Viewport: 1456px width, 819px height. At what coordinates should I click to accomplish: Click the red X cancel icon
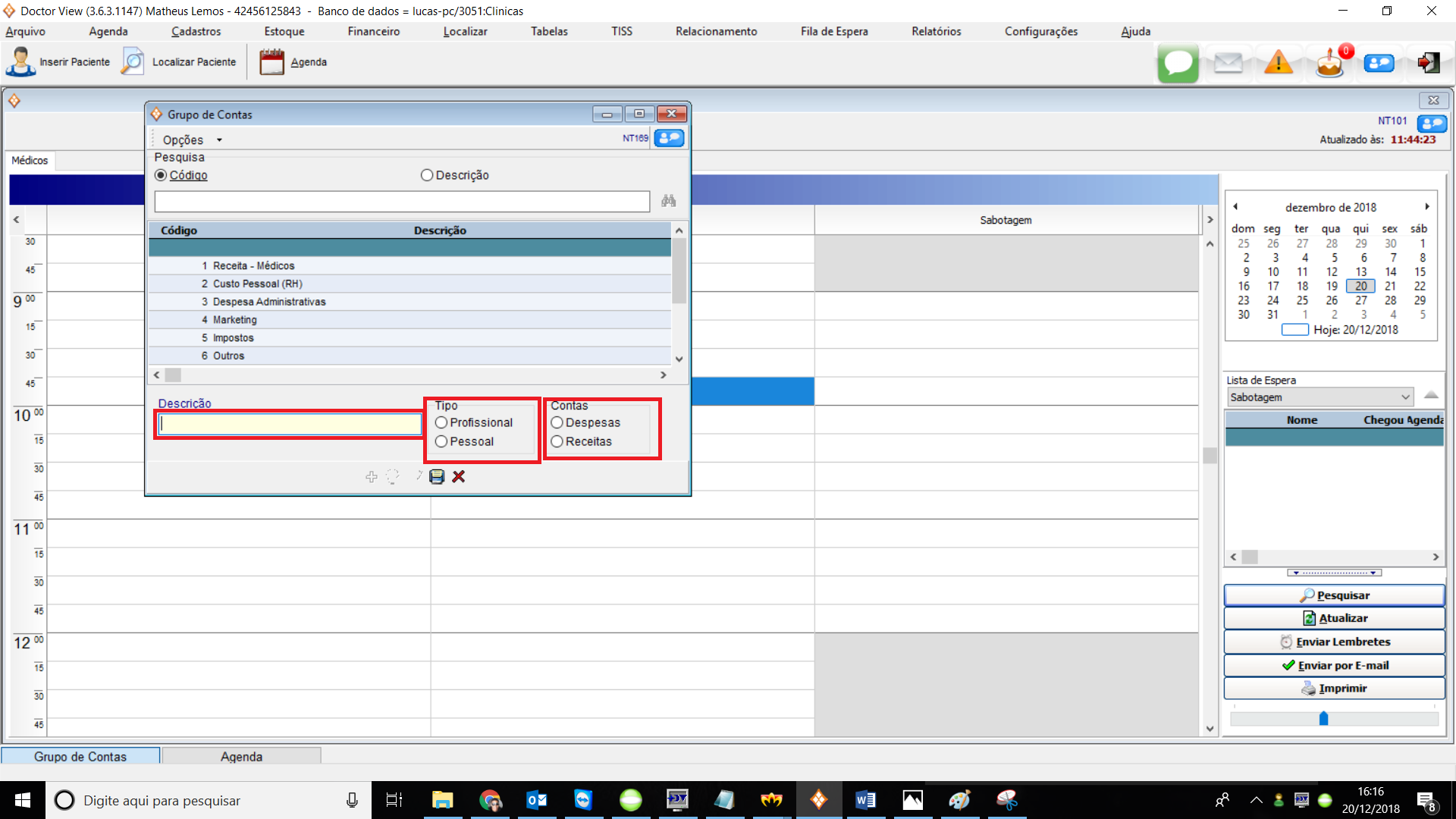[x=459, y=476]
